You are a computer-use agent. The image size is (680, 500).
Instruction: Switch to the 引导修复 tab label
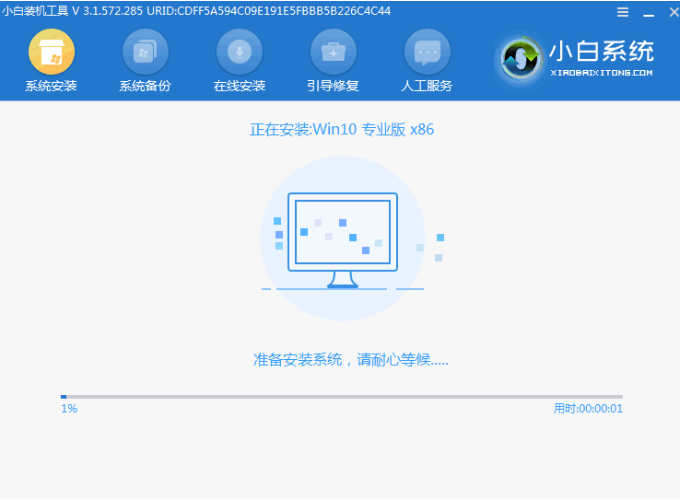point(333,86)
